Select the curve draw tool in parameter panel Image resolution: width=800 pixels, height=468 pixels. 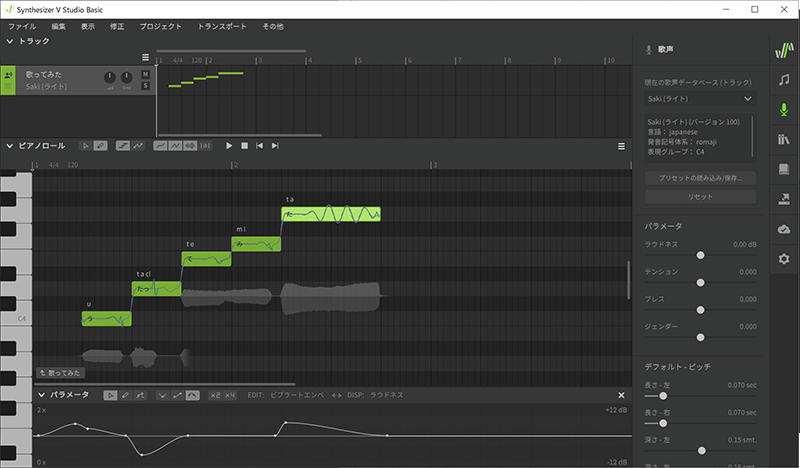[140, 396]
